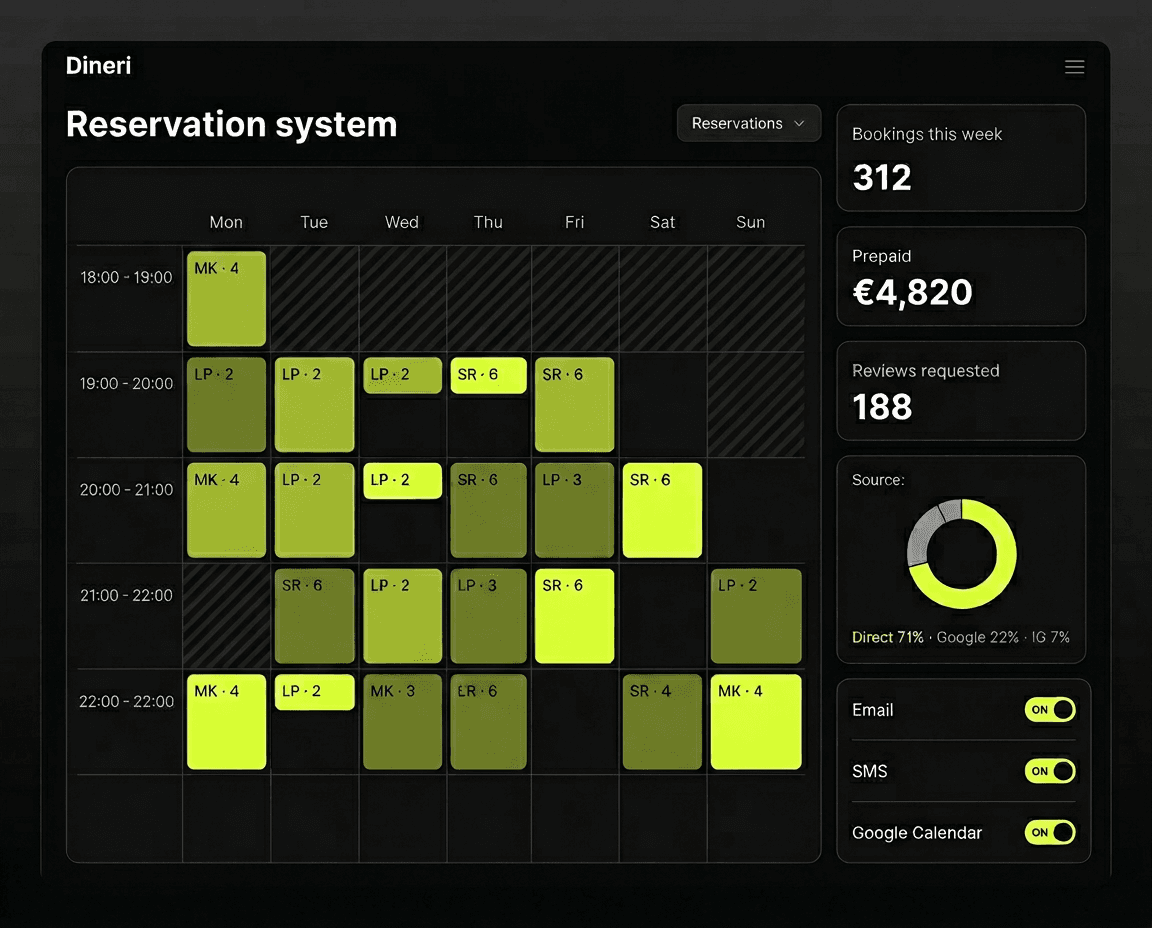The image size is (1152, 928).
Task: Click the 20:00 - 21:00 time label
Action: (x=126, y=489)
